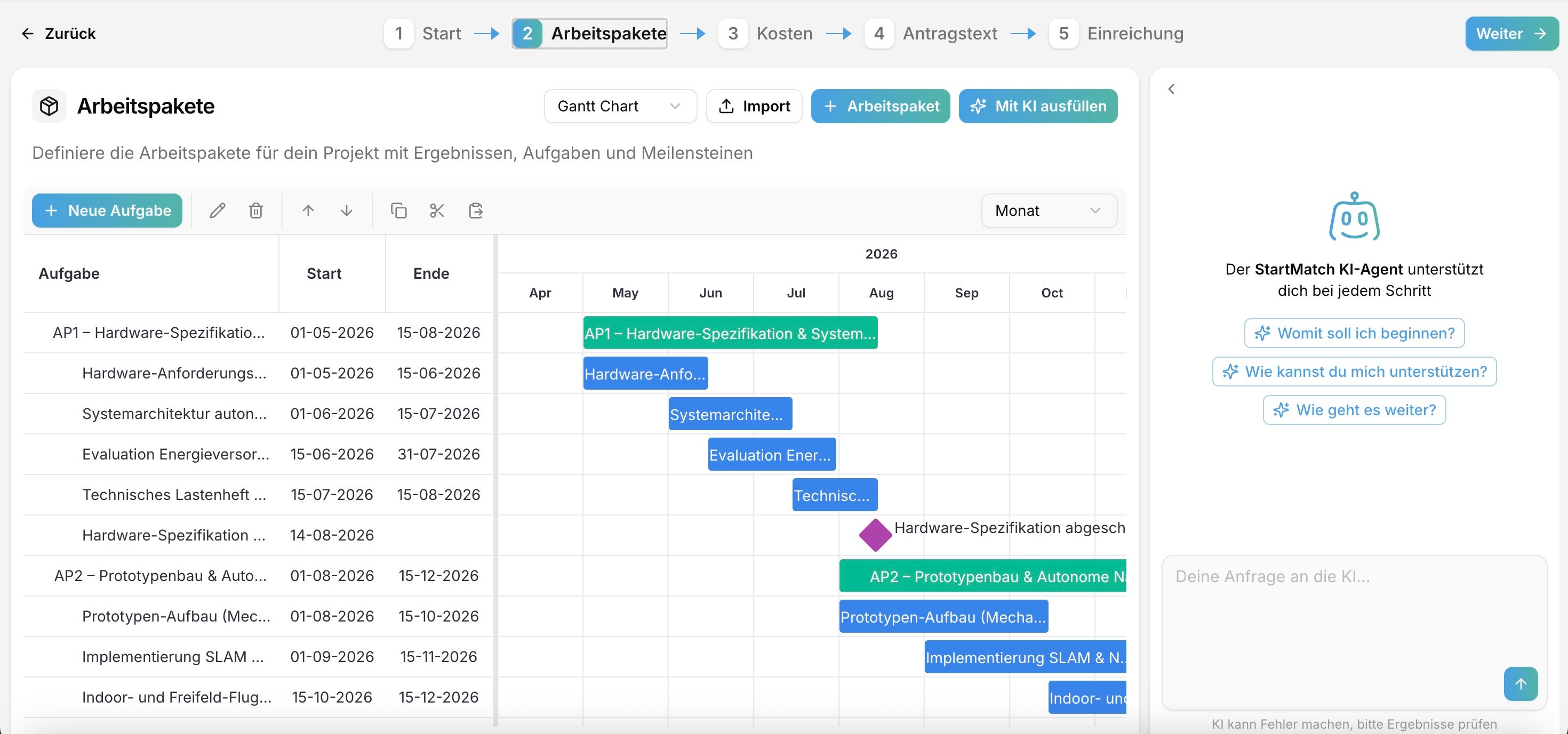
Task: Click the green AP1 Hardware-Spezifikation Gantt bar
Action: click(730, 333)
